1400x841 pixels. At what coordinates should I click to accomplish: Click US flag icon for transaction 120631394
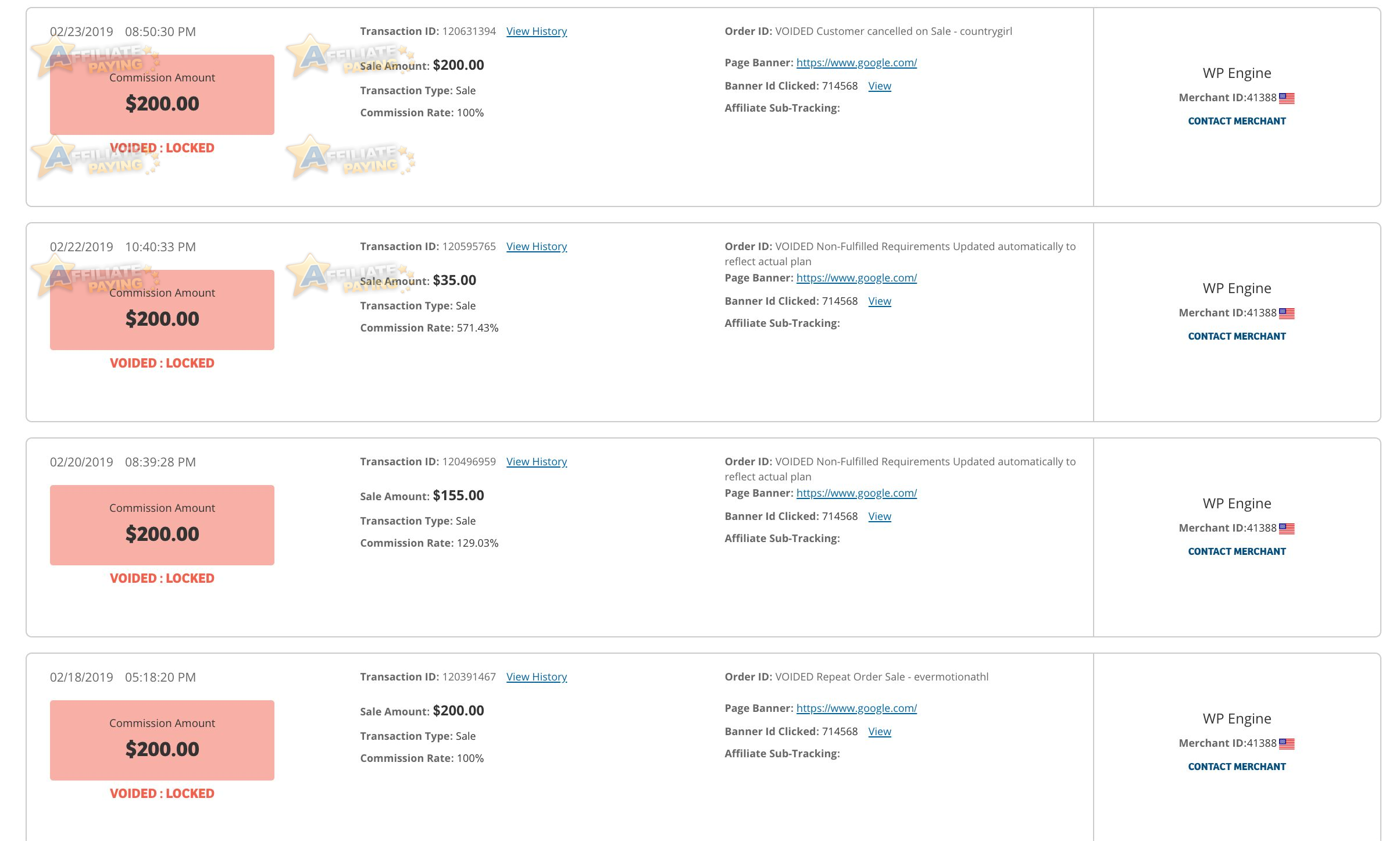coord(1287,98)
